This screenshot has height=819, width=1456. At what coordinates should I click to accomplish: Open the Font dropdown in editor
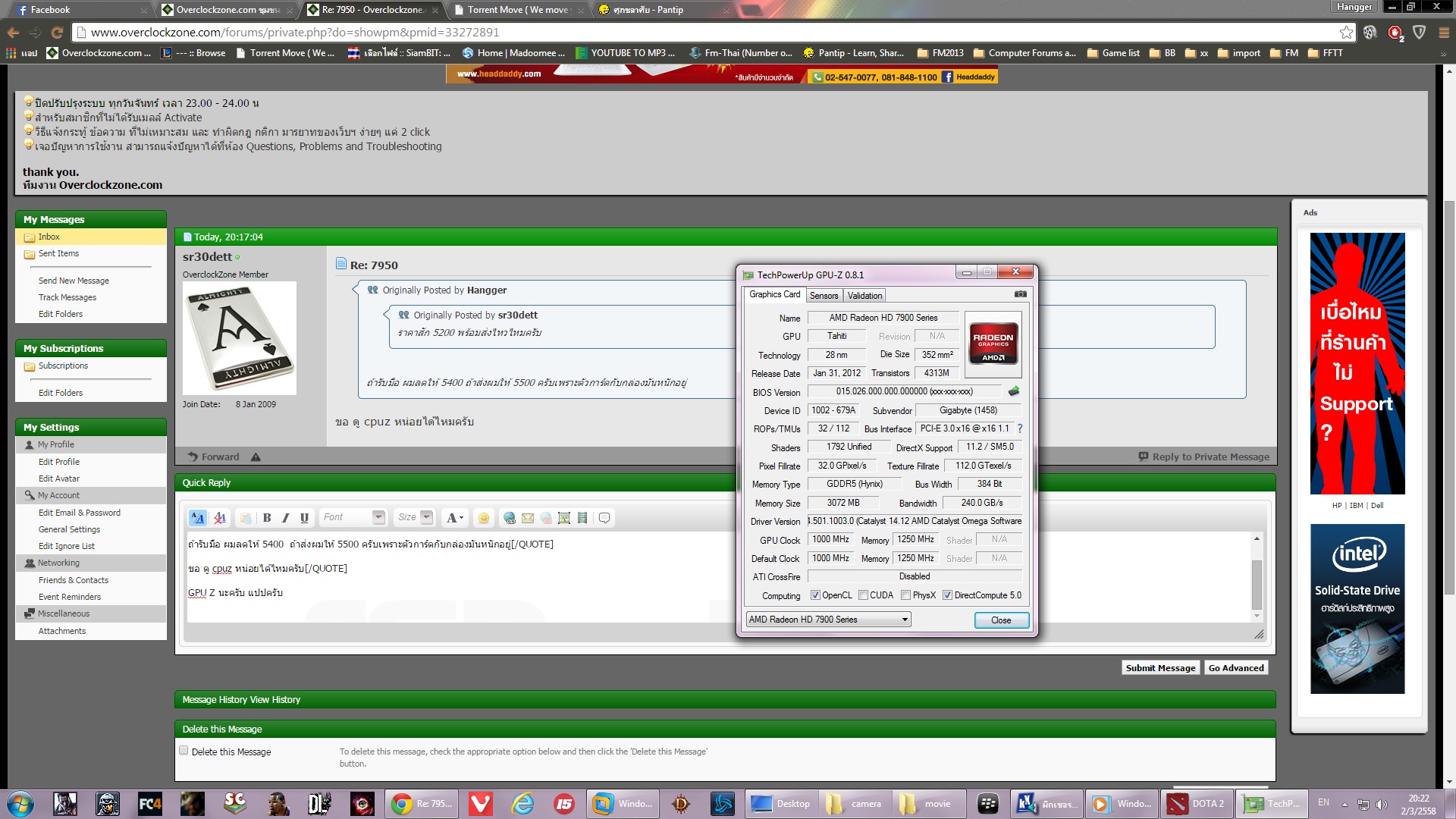click(x=378, y=517)
